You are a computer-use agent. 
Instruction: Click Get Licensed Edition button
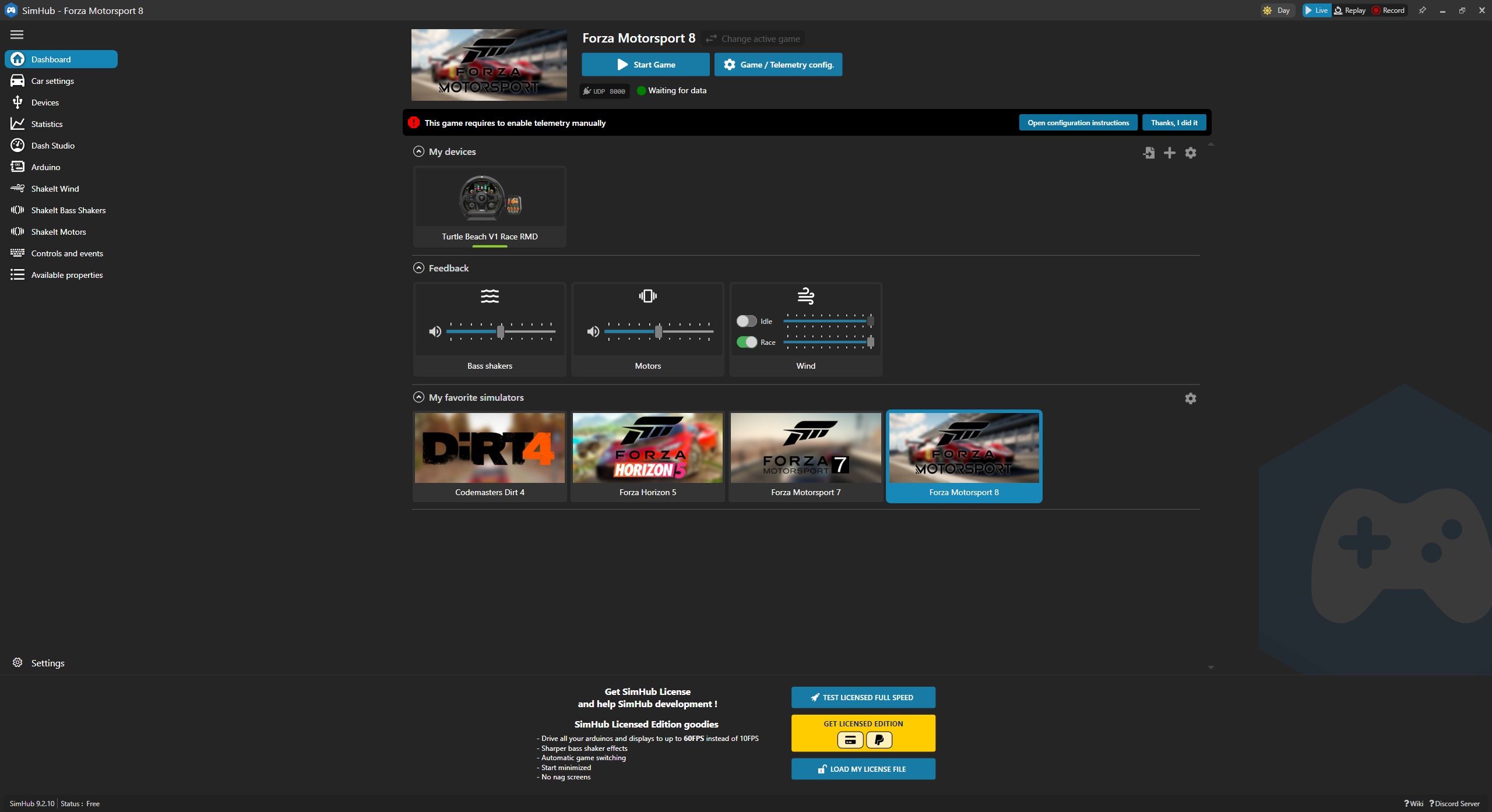[x=863, y=733]
